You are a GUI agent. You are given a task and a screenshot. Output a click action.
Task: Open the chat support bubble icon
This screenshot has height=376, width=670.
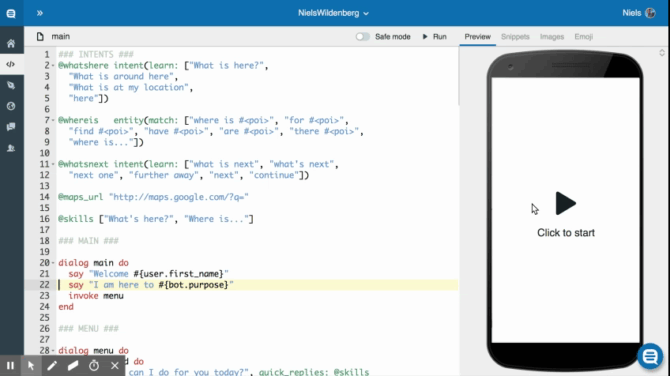pyautogui.click(x=650, y=355)
